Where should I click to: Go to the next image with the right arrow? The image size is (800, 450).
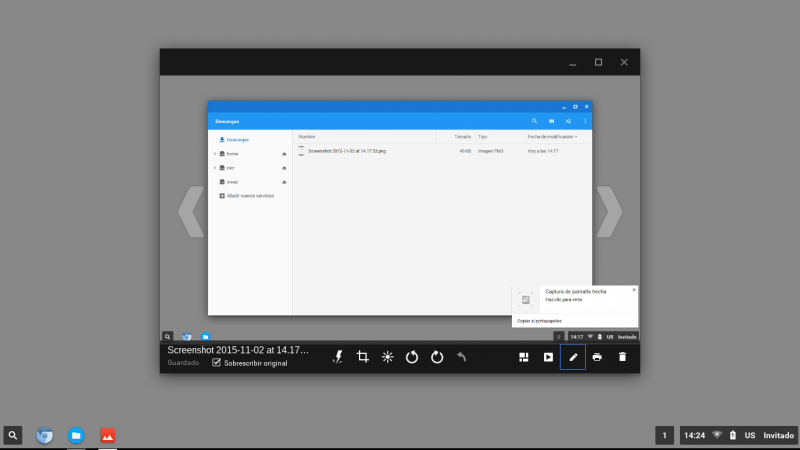(609, 211)
